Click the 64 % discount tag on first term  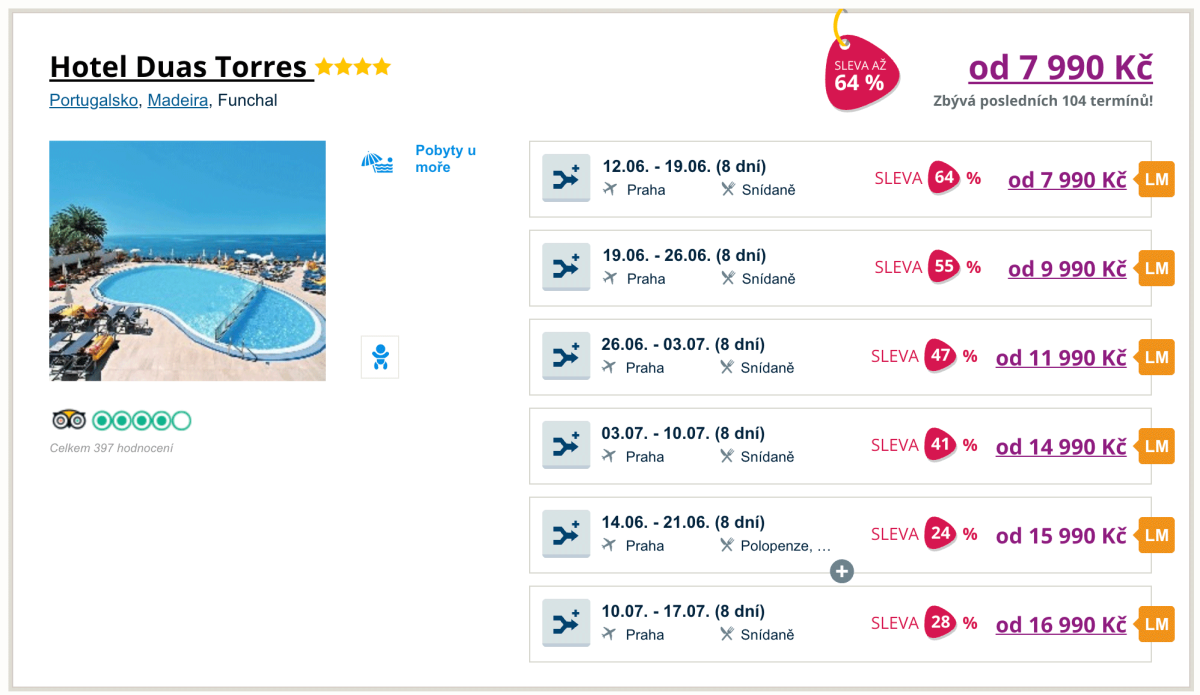(943, 178)
